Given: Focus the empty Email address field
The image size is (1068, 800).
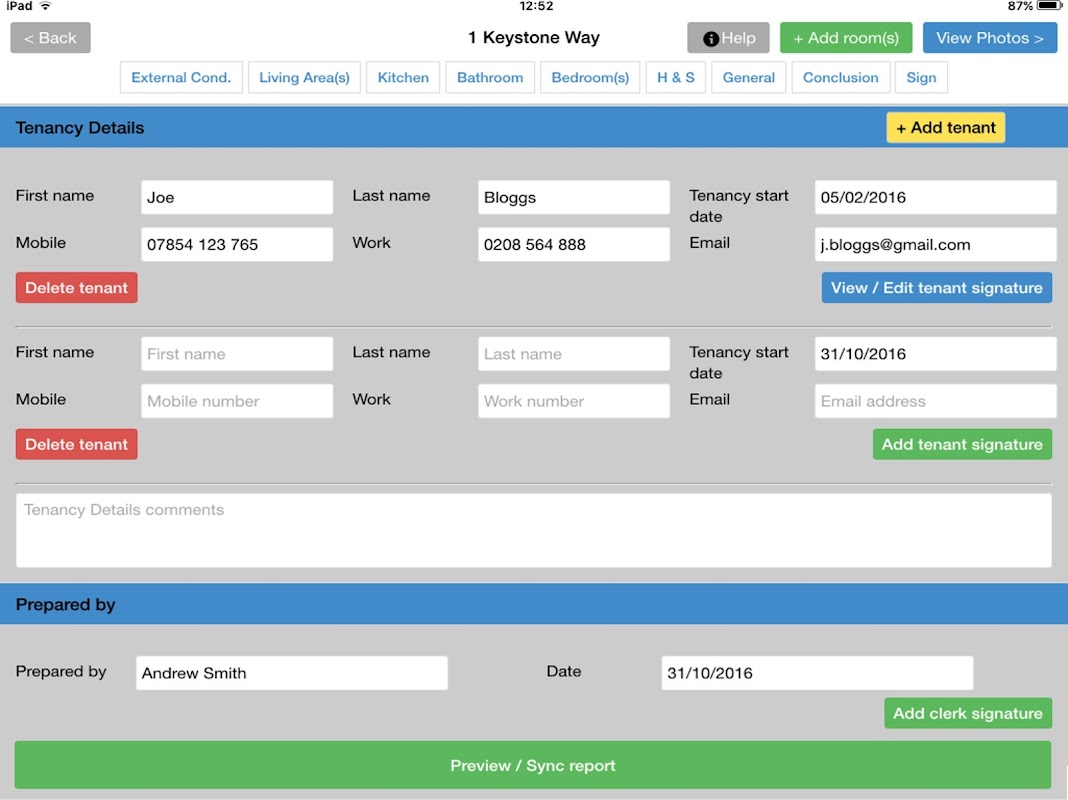Looking at the screenshot, I should 935,401.
